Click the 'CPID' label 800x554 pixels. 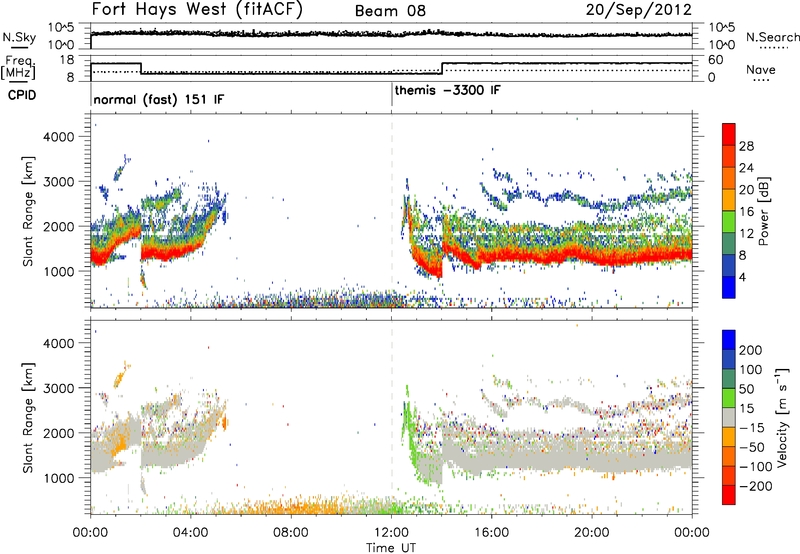[x=22, y=95]
